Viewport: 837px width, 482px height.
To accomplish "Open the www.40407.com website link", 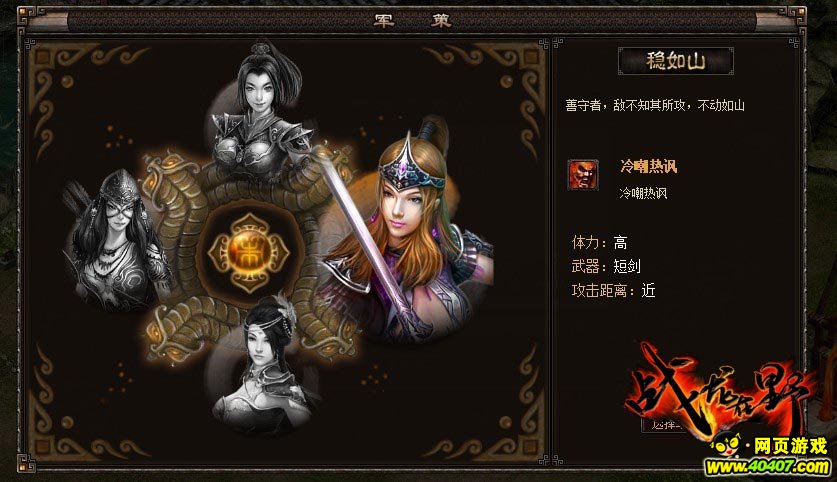I will click(x=767, y=467).
